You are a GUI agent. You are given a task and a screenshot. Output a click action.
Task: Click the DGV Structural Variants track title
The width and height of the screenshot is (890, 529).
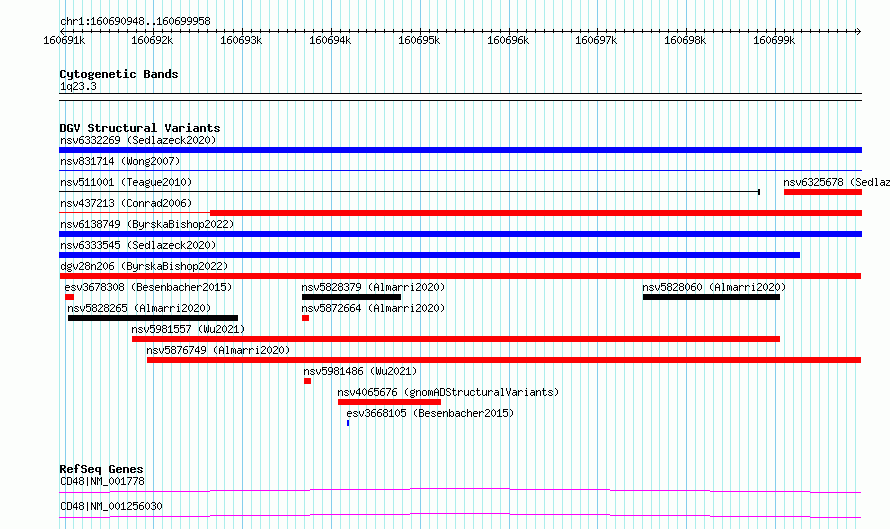coord(140,128)
